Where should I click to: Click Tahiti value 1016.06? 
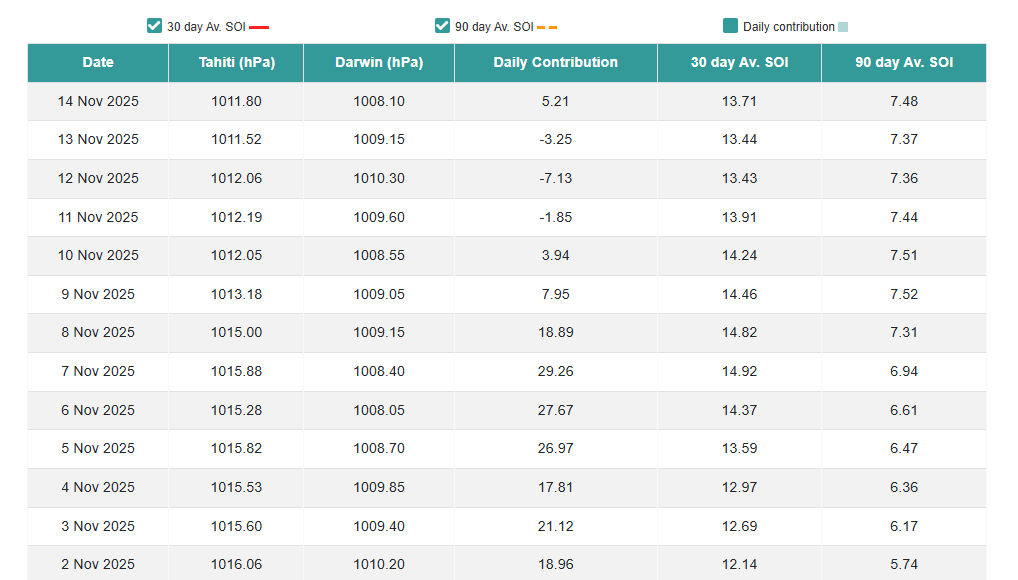(x=236, y=564)
